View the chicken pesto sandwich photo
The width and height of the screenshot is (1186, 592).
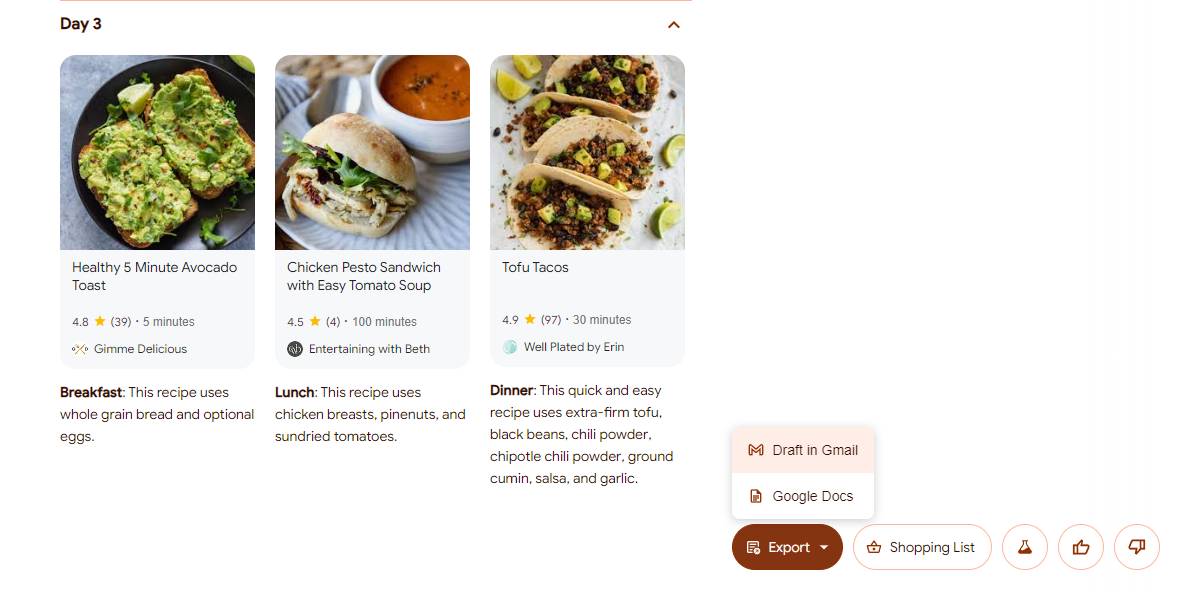coord(372,152)
